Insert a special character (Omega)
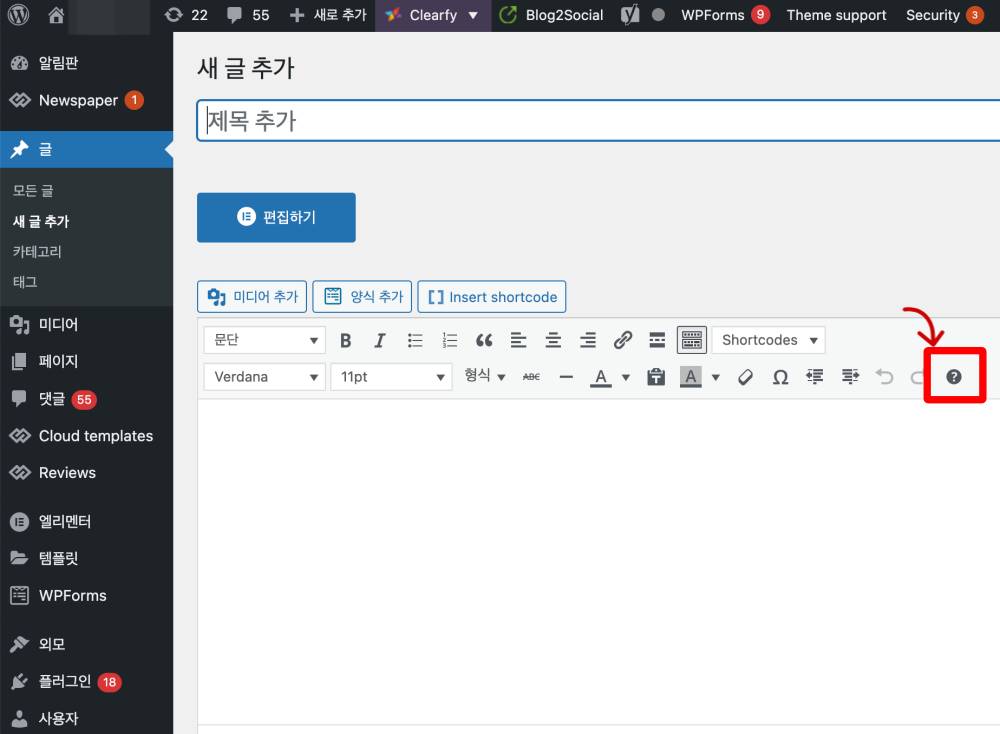This screenshot has width=1000, height=734. 780,377
